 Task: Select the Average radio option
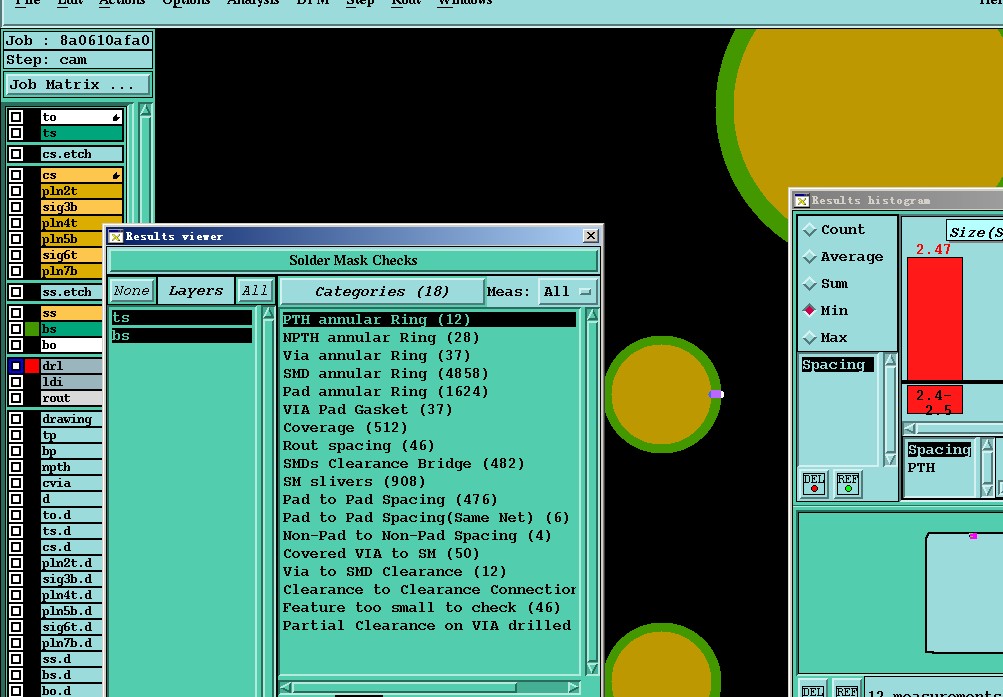[x=810, y=256]
